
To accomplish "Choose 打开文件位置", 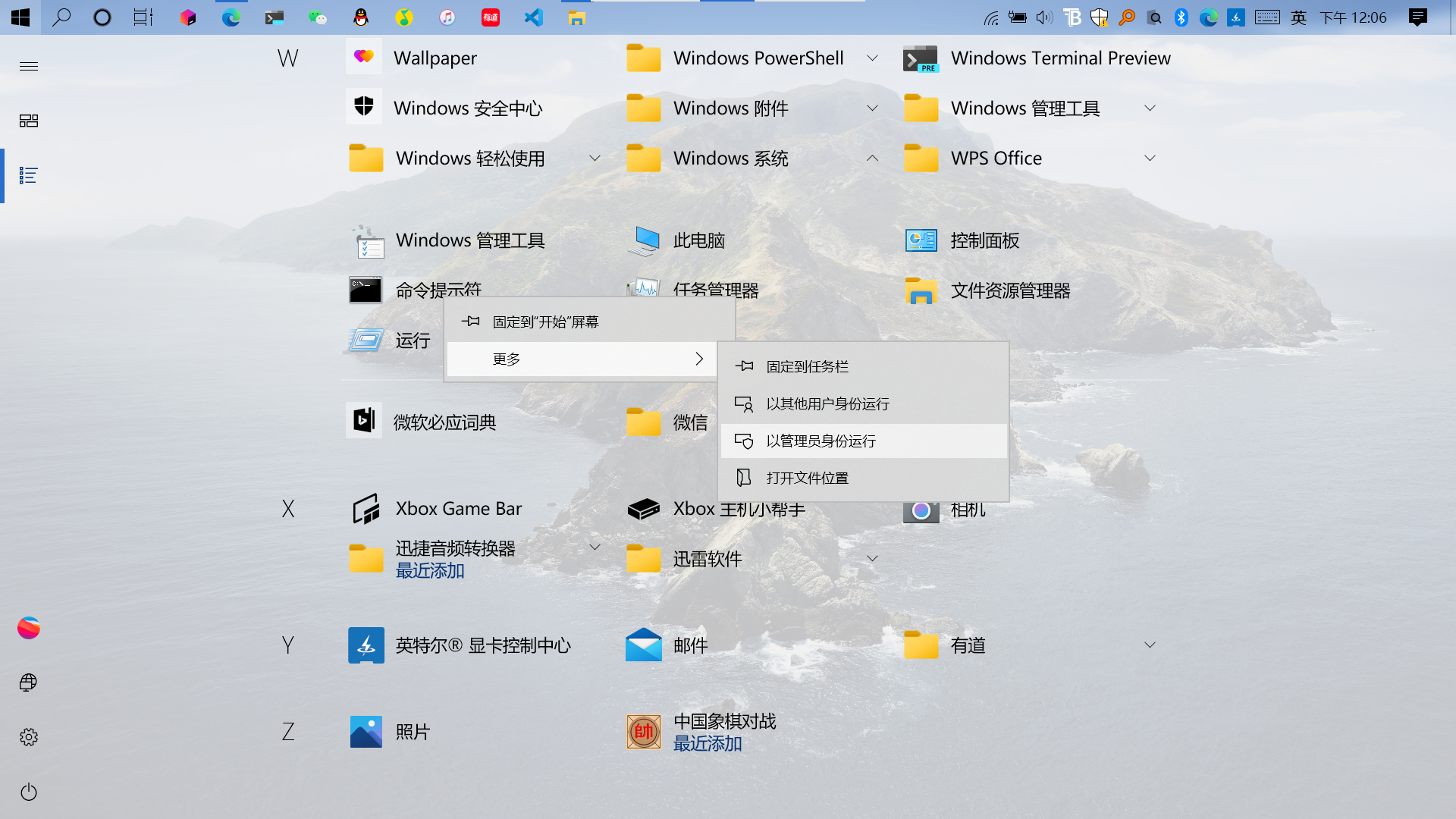I will pyautogui.click(x=864, y=478).
